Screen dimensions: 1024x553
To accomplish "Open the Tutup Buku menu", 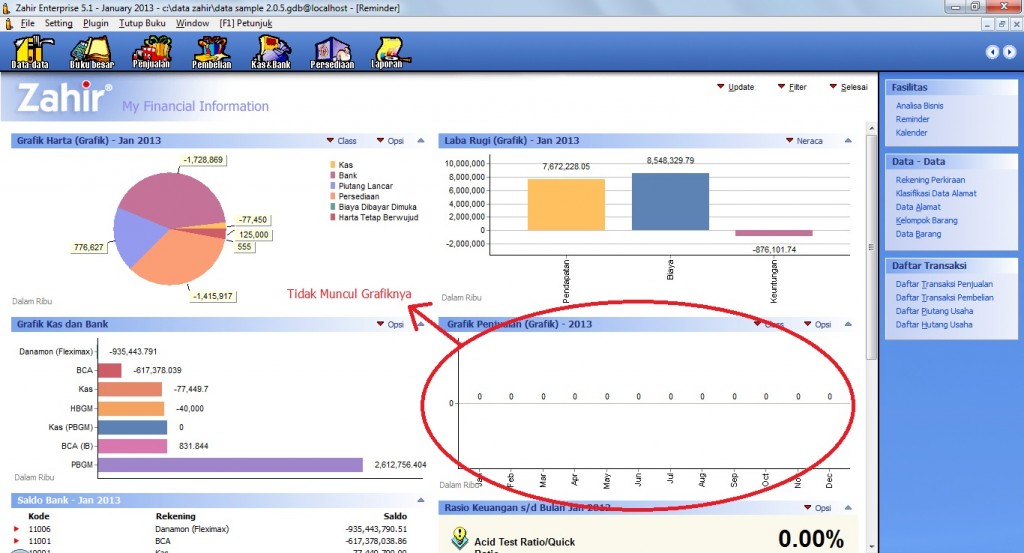I will [x=142, y=22].
